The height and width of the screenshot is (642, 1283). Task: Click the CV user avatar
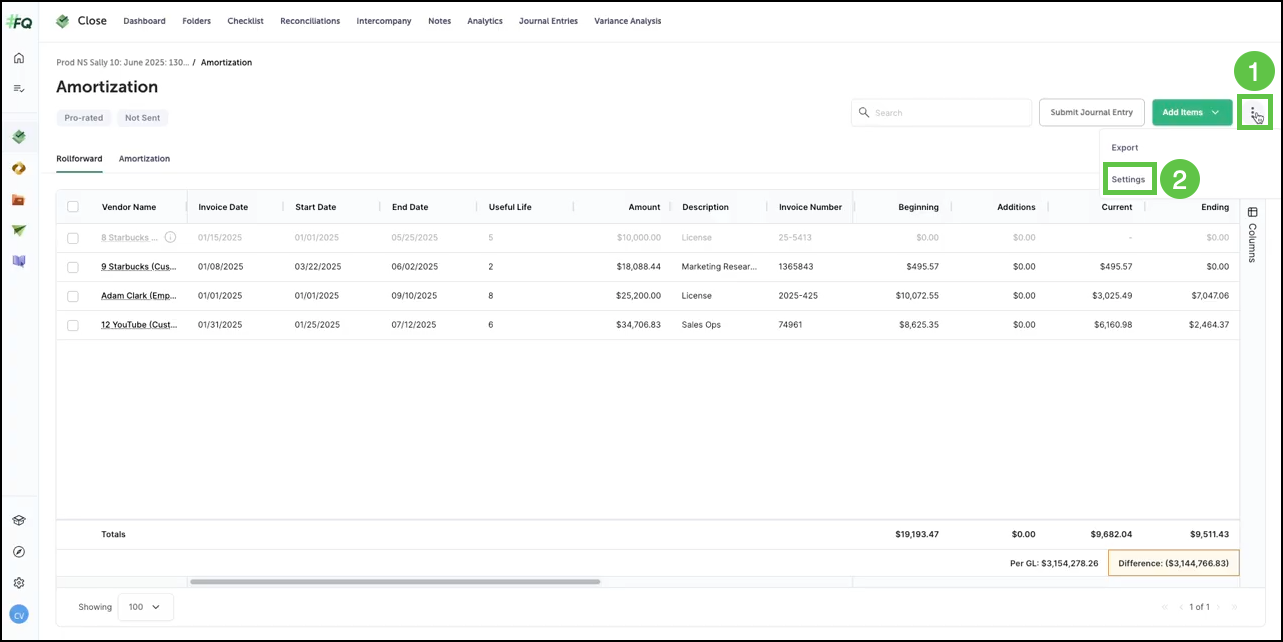pos(18,613)
